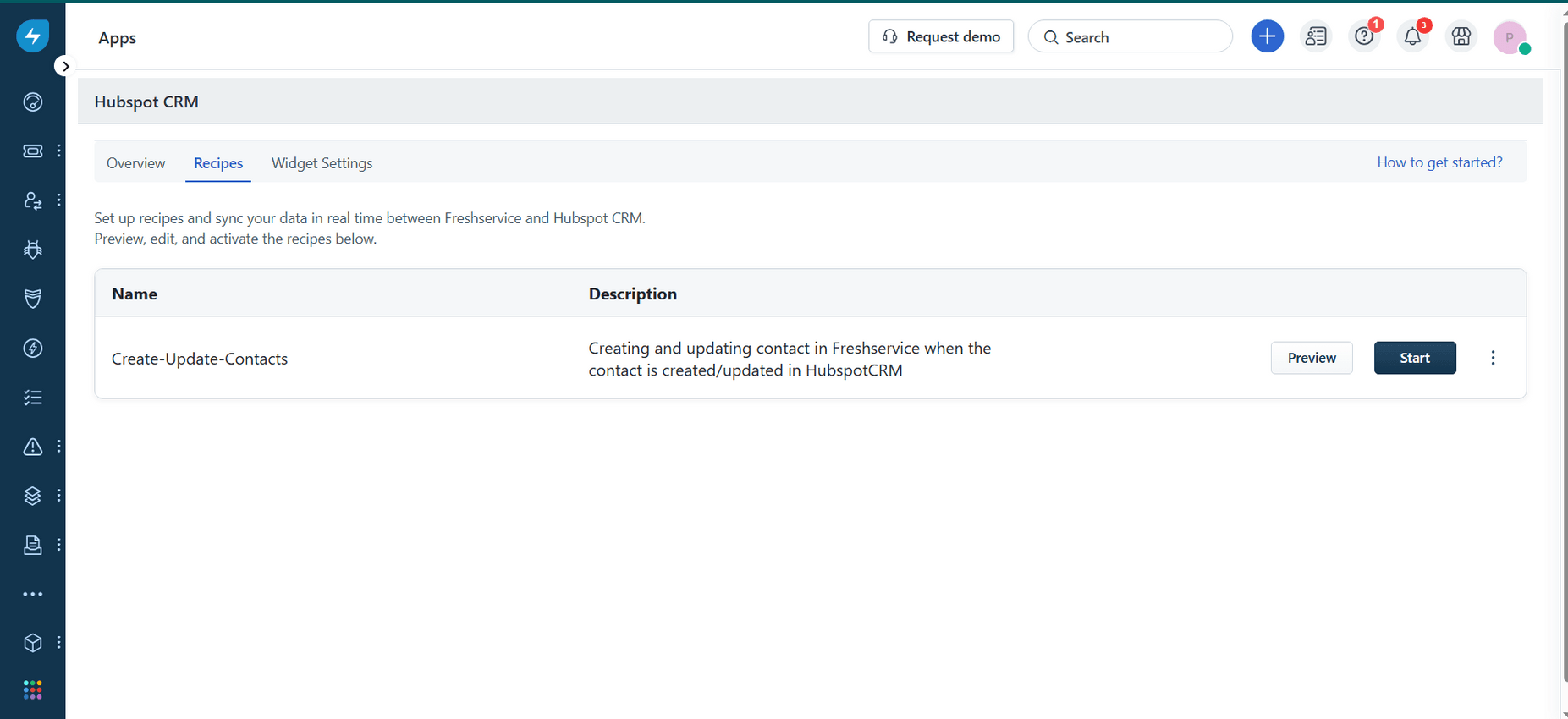Switch to the Overview tab

click(136, 163)
